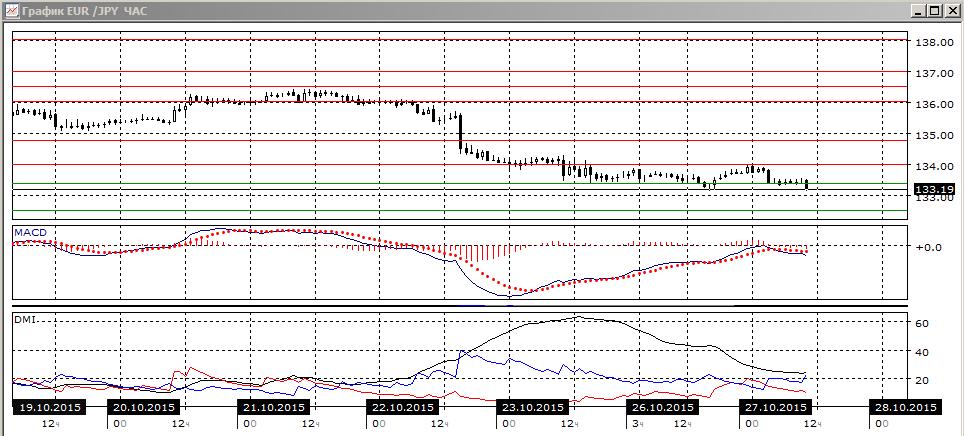Viewport: 964px width, 436px height.
Task: Select the 135.00 price axis label
Action: coord(935,135)
